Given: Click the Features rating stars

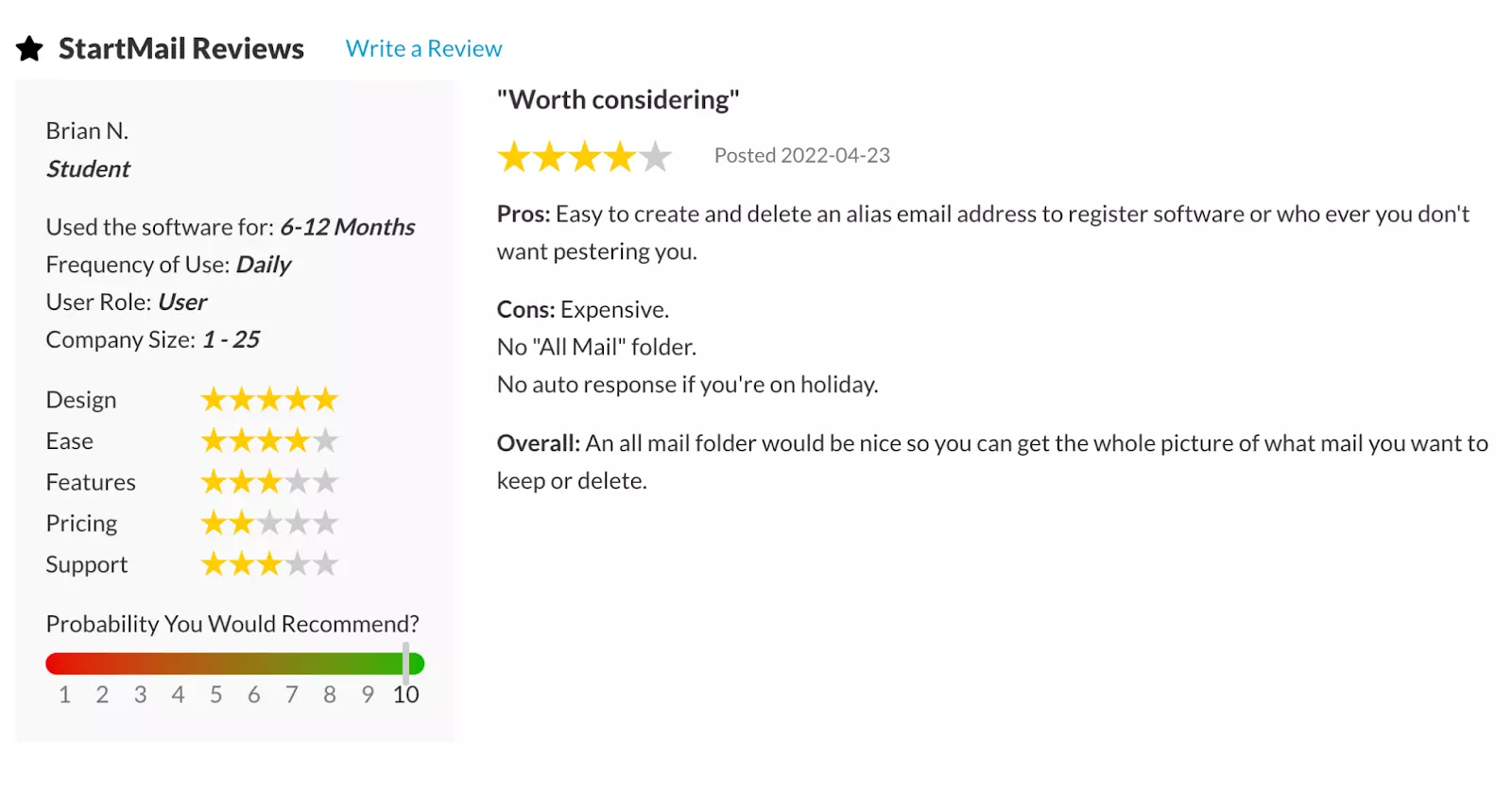Looking at the screenshot, I should click(x=269, y=482).
